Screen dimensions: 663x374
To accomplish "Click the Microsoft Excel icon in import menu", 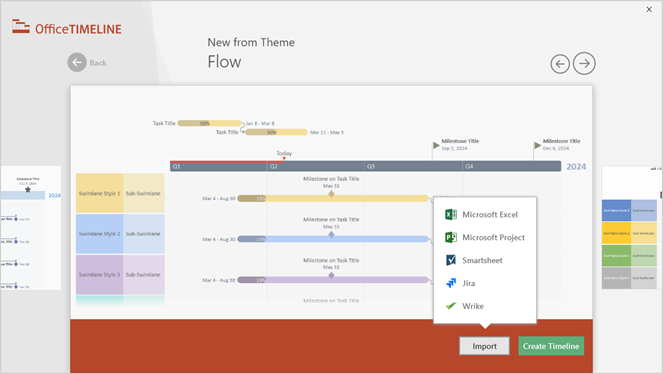I will [x=451, y=214].
